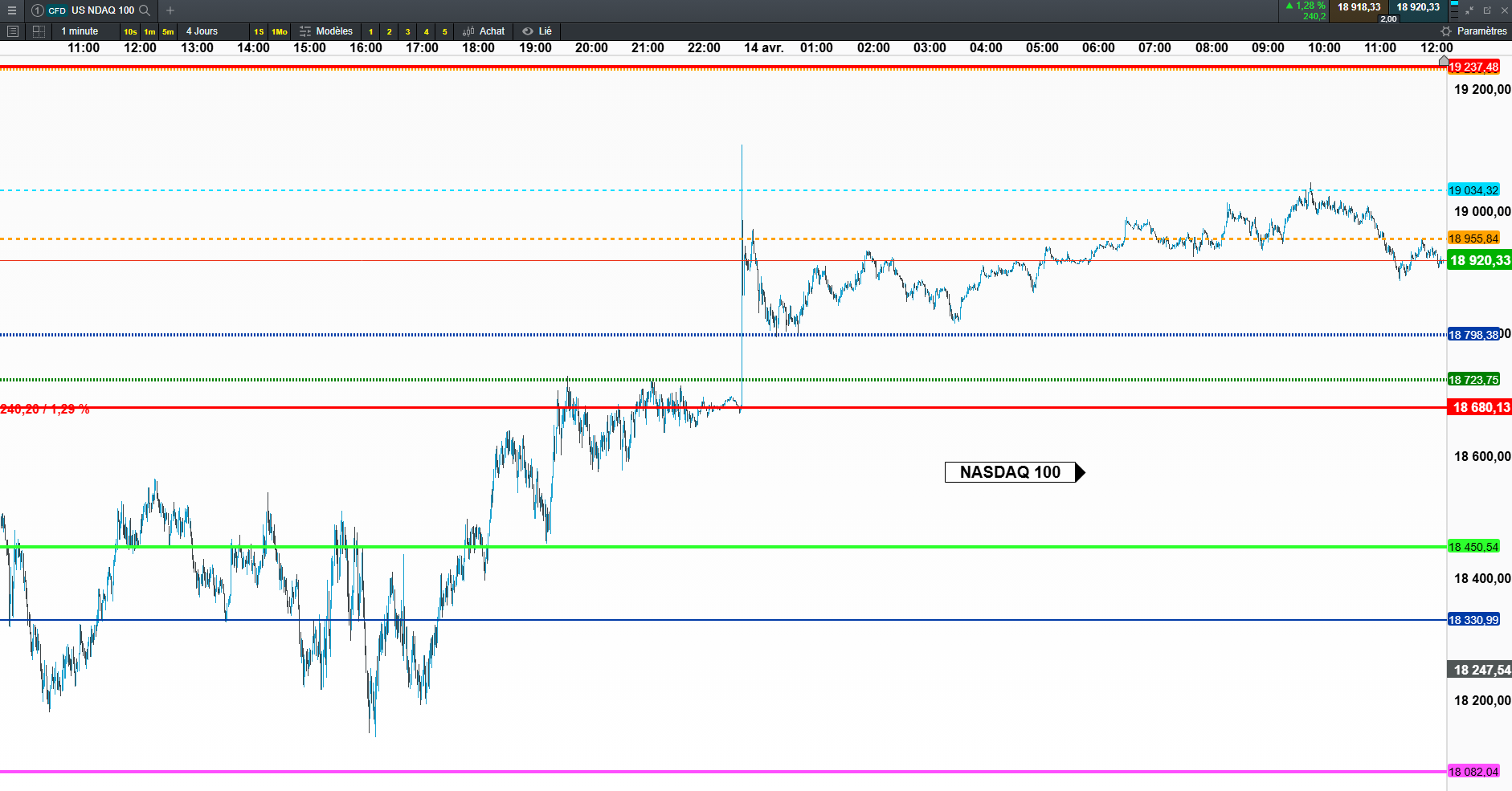Image resolution: width=1512 pixels, height=791 pixels.
Task: Click the sell price 18 918,33
Action: click(x=1359, y=7)
